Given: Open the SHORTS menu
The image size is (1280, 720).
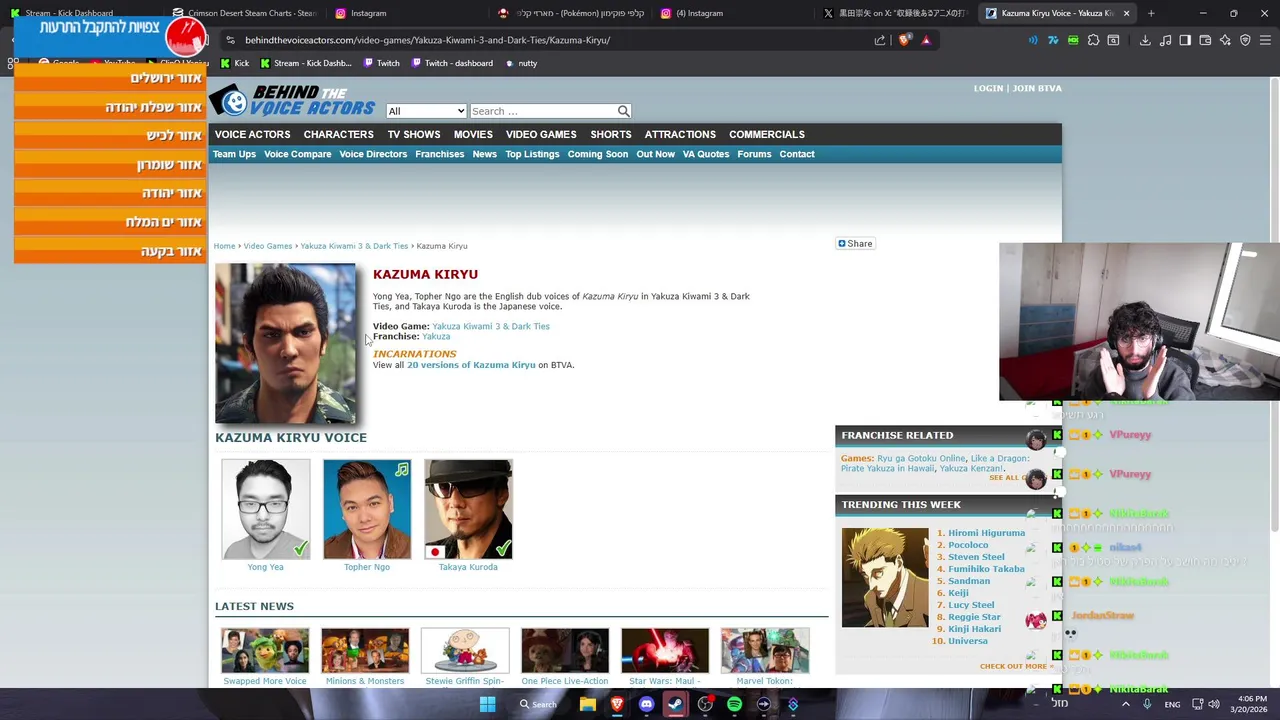Looking at the screenshot, I should 611,134.
